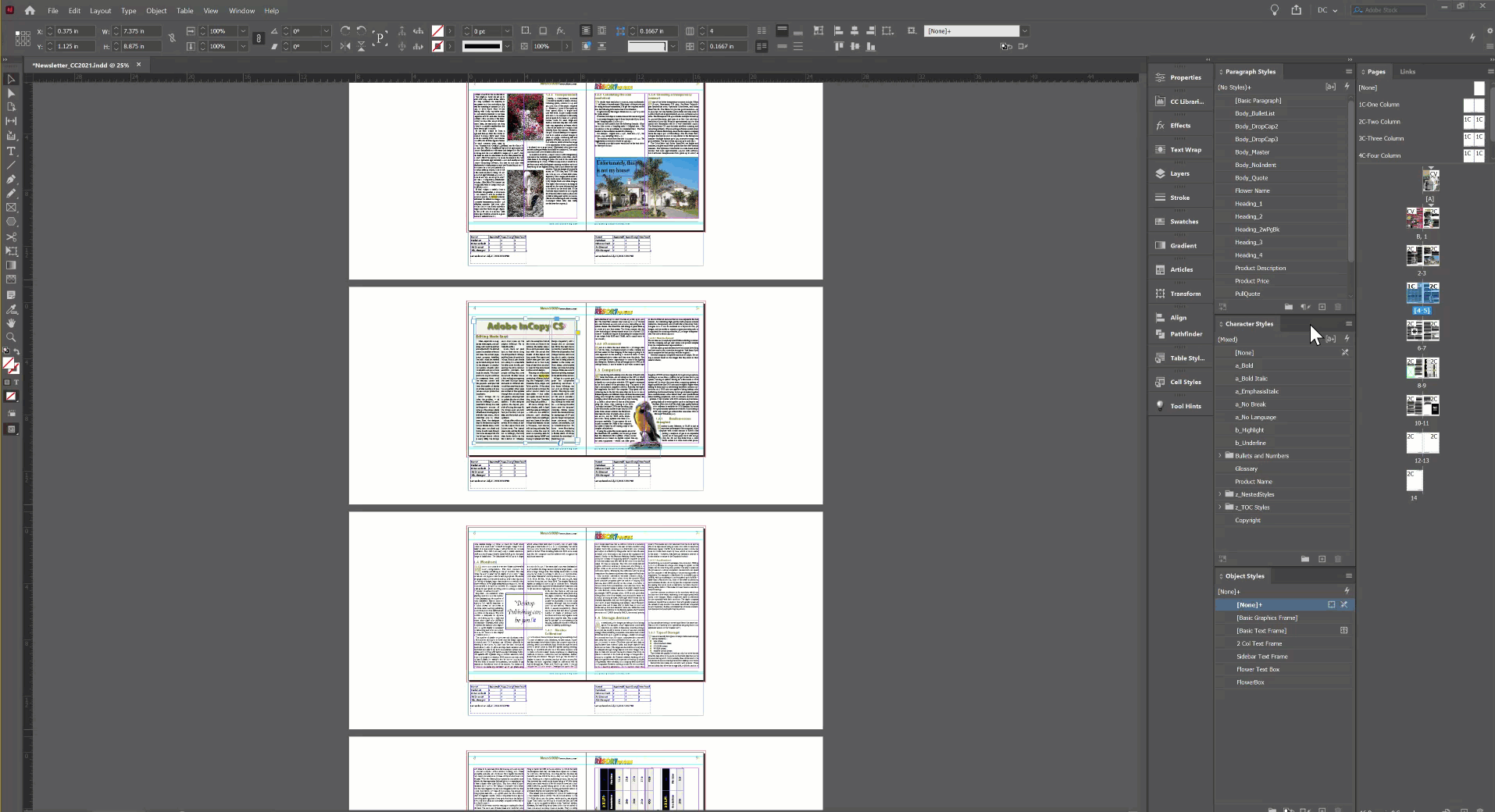
Task: Create new paragraph style in Paragraph Styles panel
Action: (x=1322, y=308)
